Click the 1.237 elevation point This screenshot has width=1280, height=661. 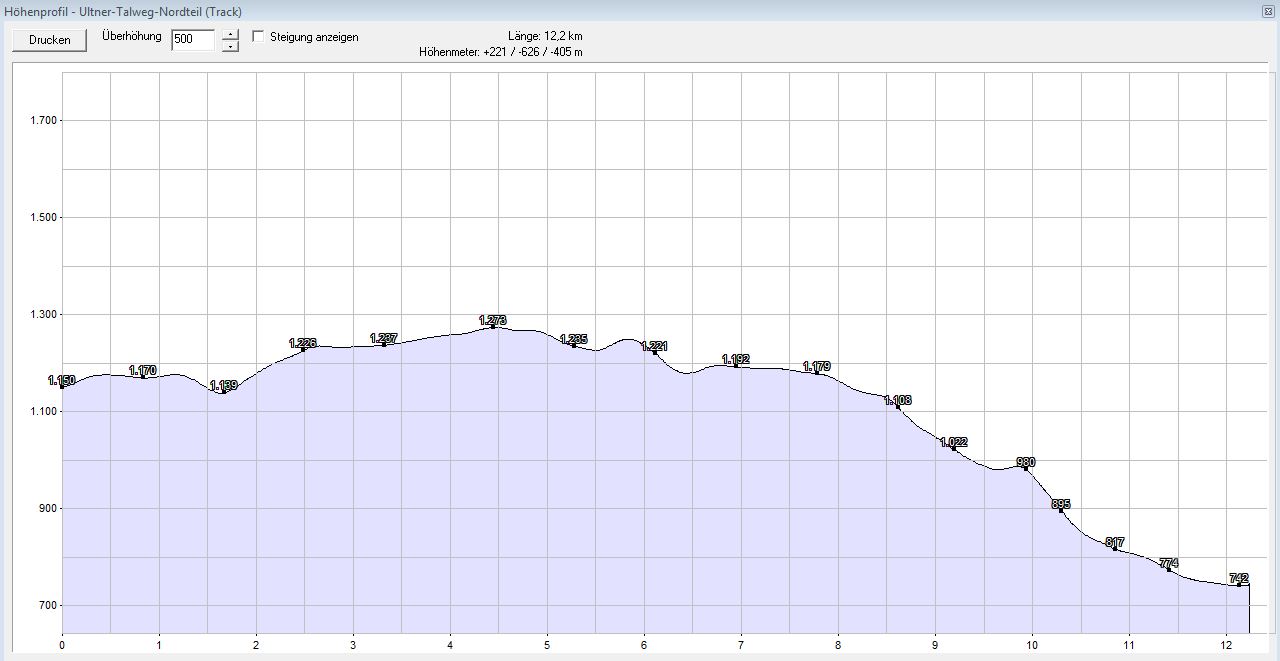click(384, 343)
